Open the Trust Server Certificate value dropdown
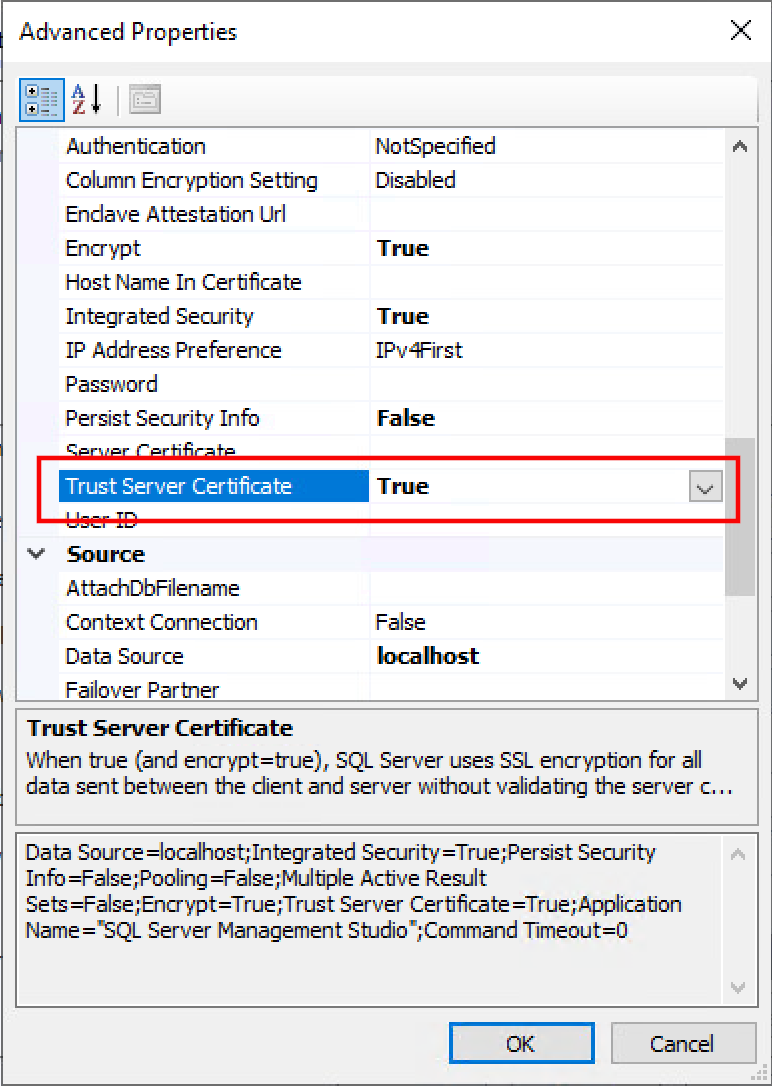This screenshot has height=1086, width=772. click(x=706, y=486)
